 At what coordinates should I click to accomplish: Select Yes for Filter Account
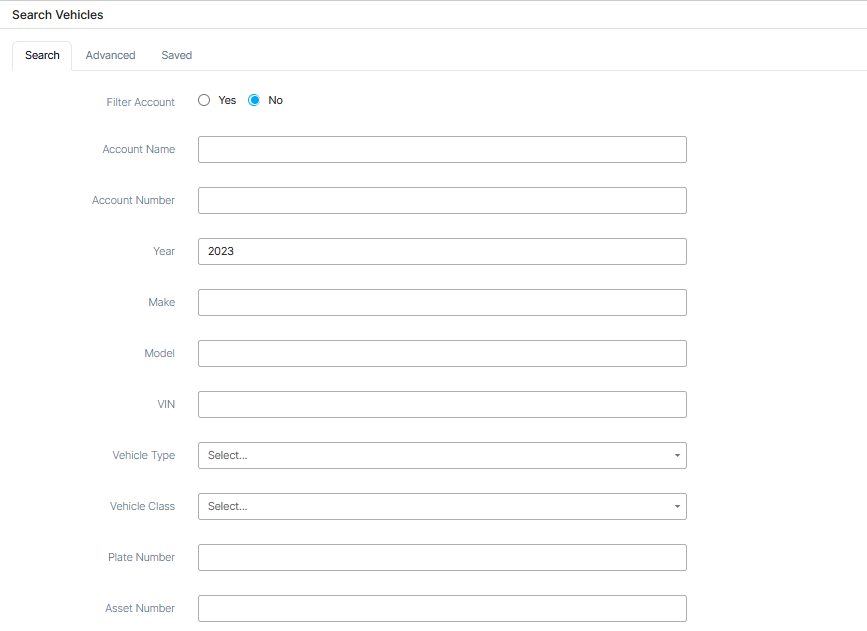click(204, 100)
